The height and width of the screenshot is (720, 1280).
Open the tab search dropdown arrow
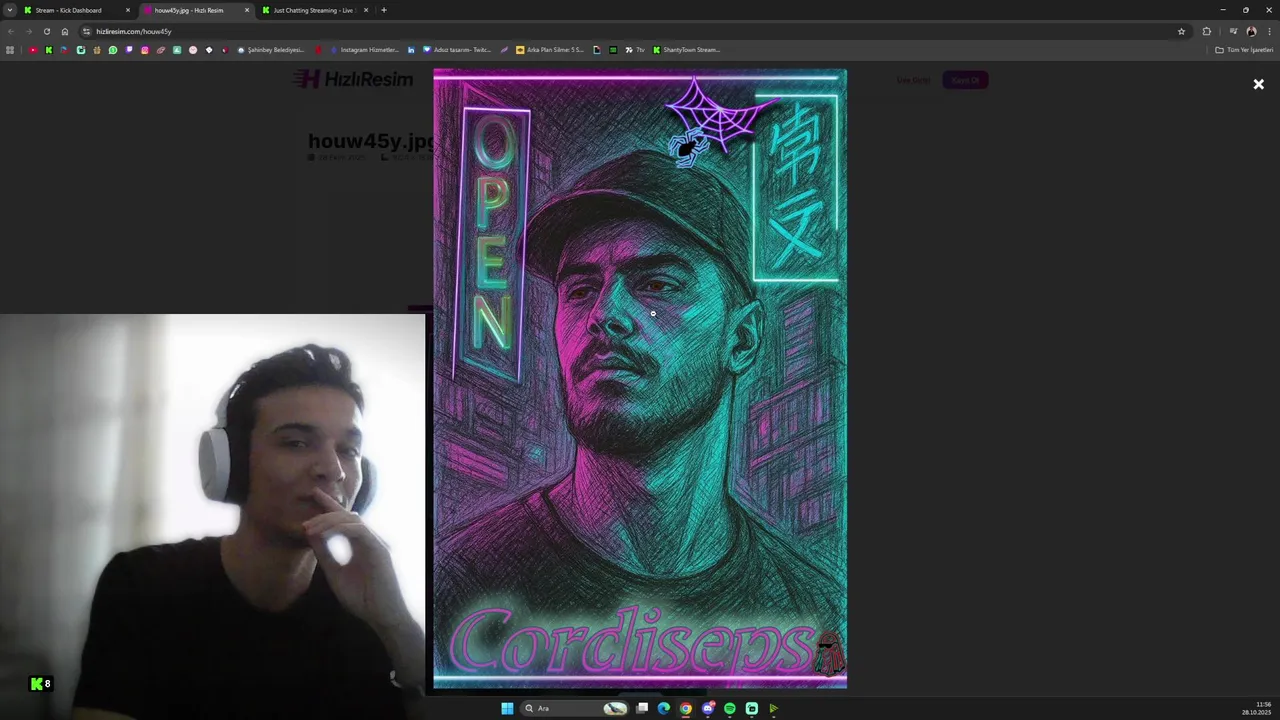coord(10,10)
